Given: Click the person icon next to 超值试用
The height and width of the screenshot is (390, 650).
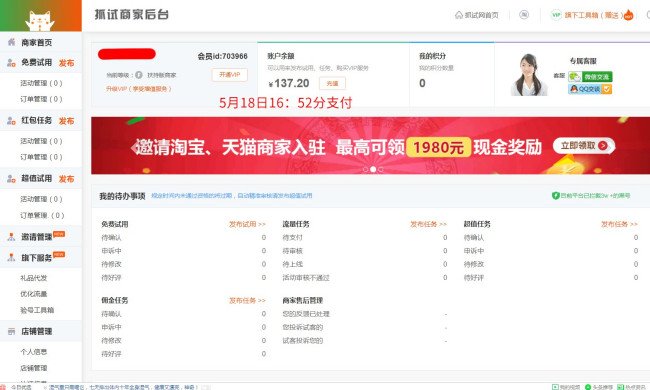Looking at the screenshot, I should 11,179.
